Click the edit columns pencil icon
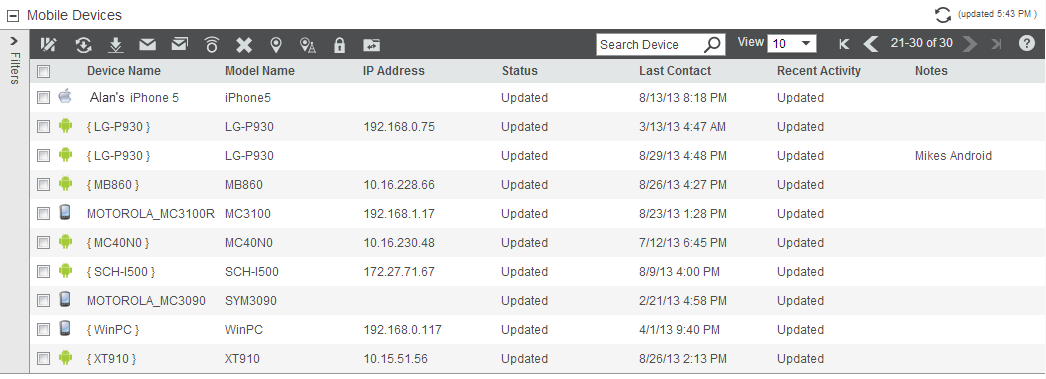The height and width of the screenshot is (379, 1046). click(49, 45)
